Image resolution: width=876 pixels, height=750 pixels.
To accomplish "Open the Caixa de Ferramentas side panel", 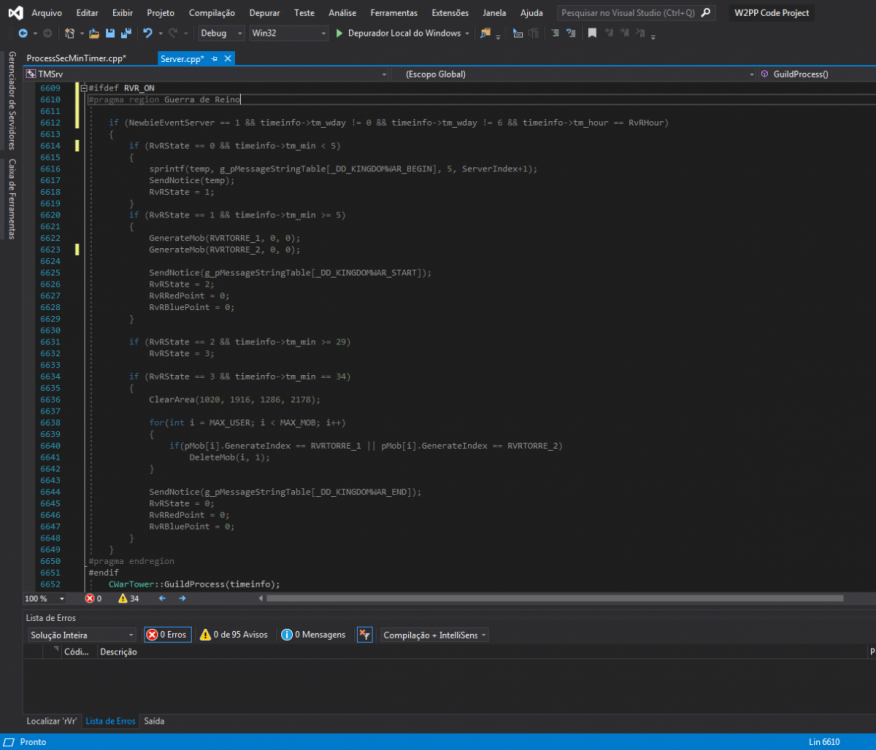I will [x=12, y=199].
